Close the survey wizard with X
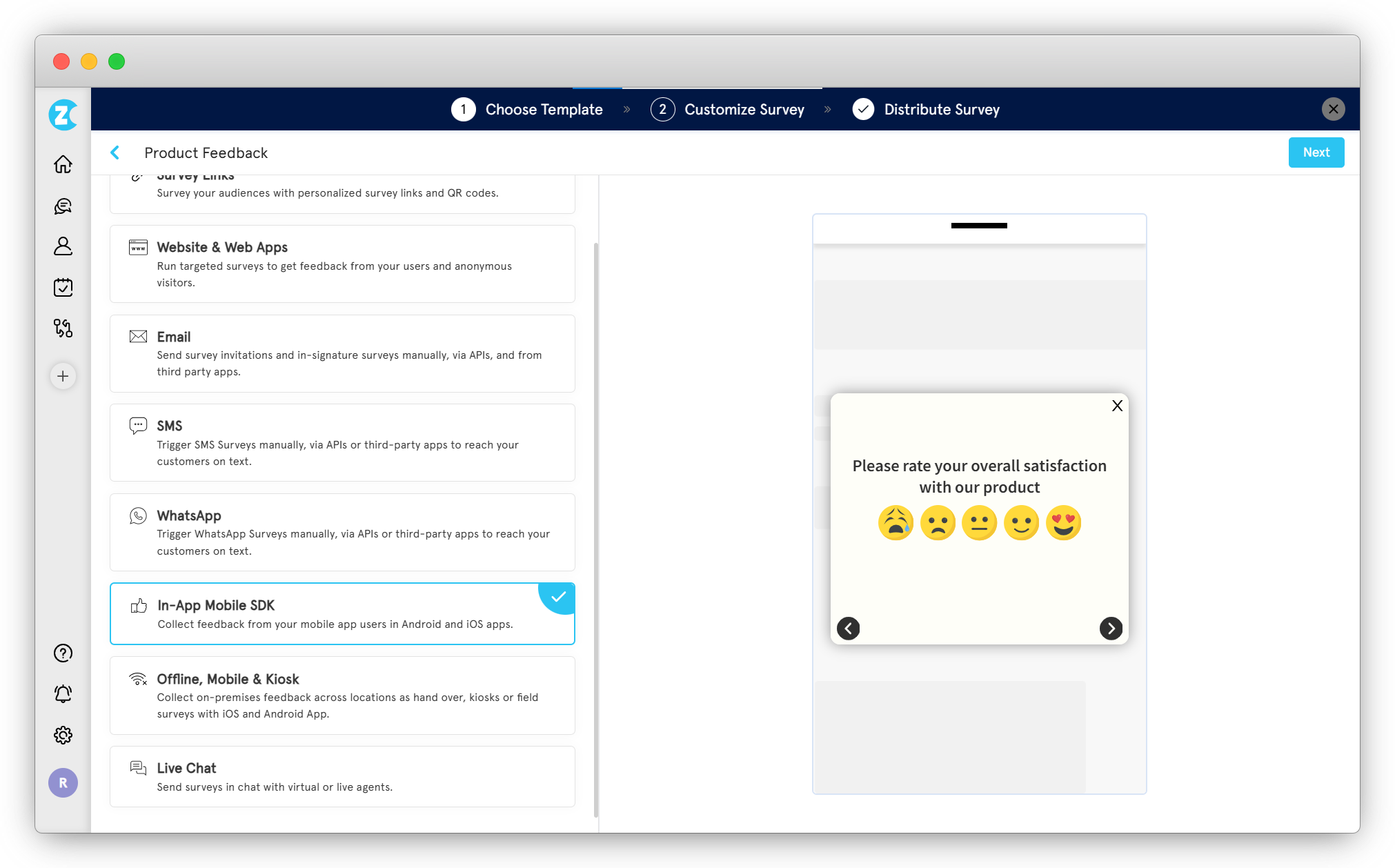The height and width of the screenshot is (868, 1395). click(1333, 109)
